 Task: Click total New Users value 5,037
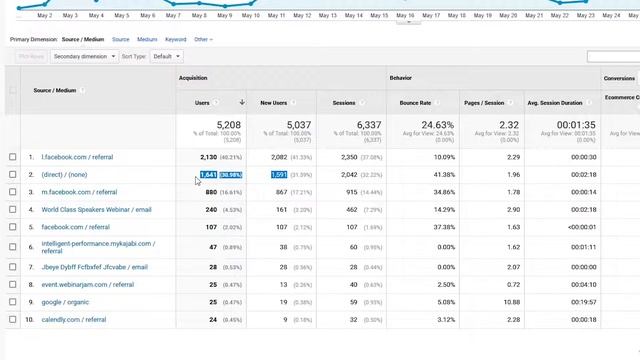(299, 125)
